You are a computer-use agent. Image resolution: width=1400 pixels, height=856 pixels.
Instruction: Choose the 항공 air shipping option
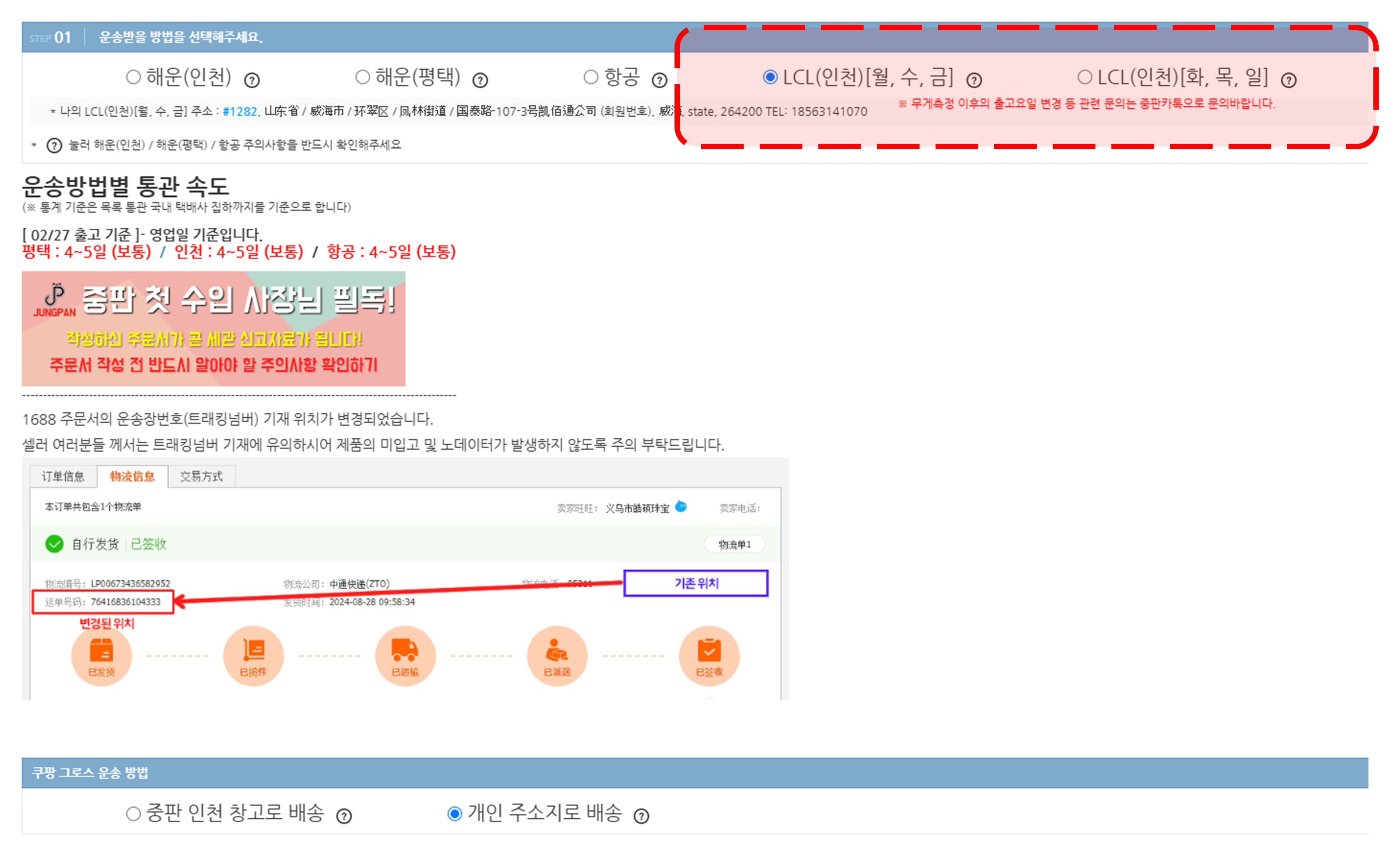591,77
